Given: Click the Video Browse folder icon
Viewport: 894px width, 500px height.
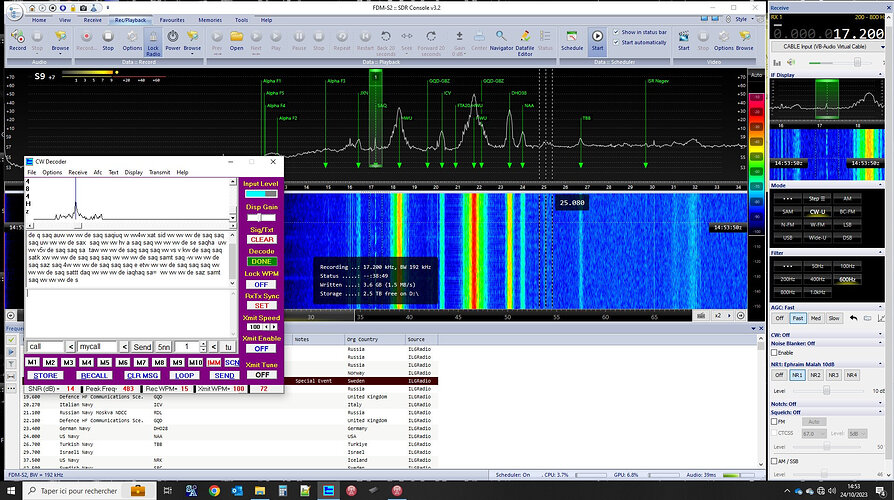Looking at the screenshot, I should [744, 37].
